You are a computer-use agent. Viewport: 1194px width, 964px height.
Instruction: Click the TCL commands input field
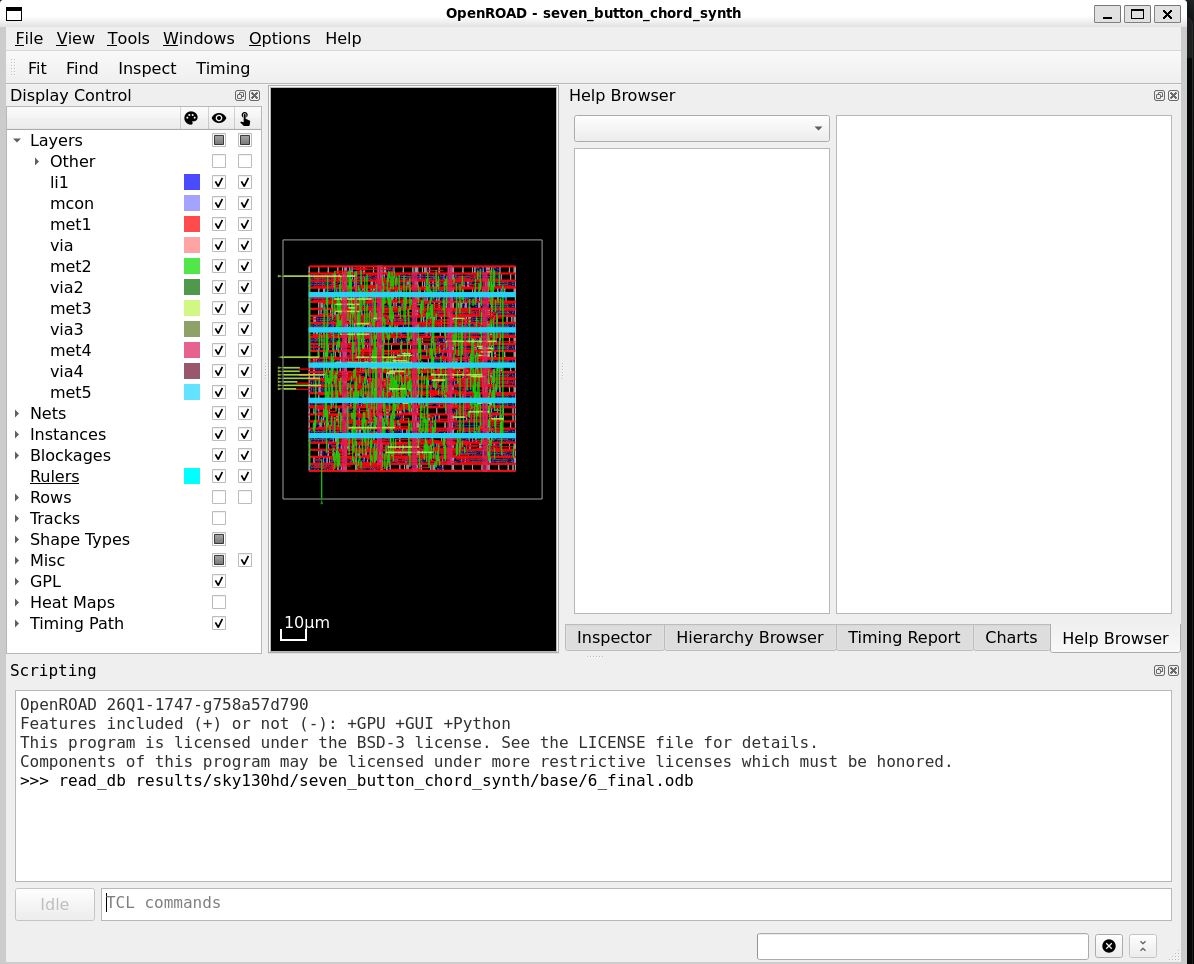(635, 903)
